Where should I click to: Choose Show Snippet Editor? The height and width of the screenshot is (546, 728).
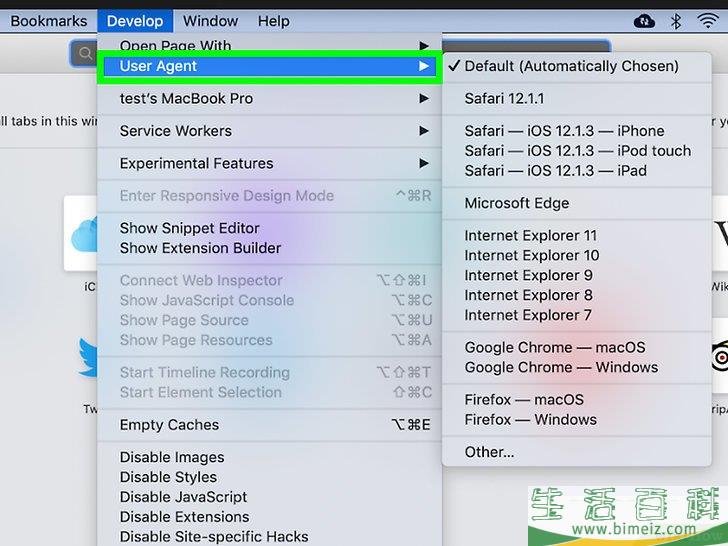click(x=269, y=228)
